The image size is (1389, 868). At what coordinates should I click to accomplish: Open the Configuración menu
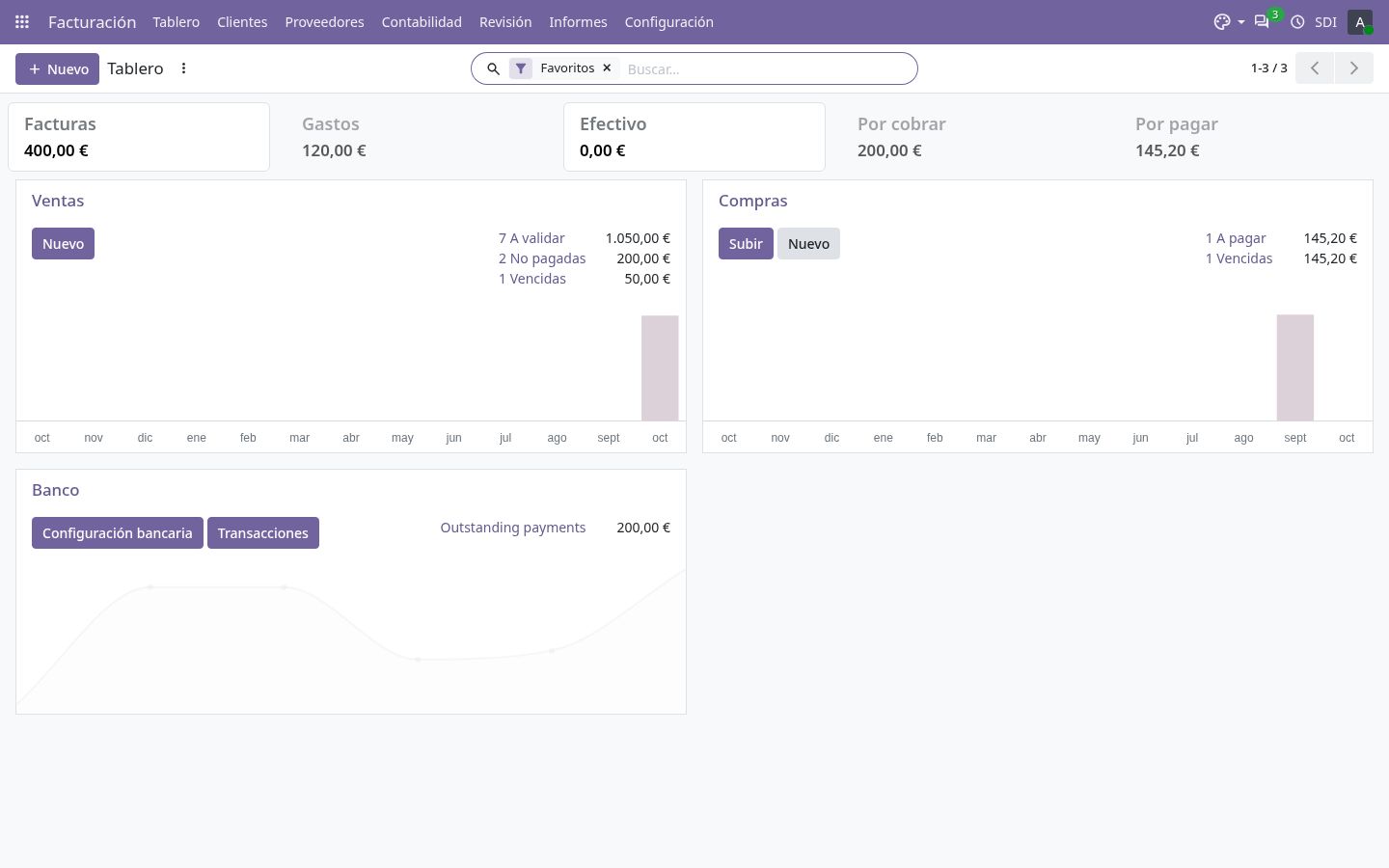pos(668,21)
